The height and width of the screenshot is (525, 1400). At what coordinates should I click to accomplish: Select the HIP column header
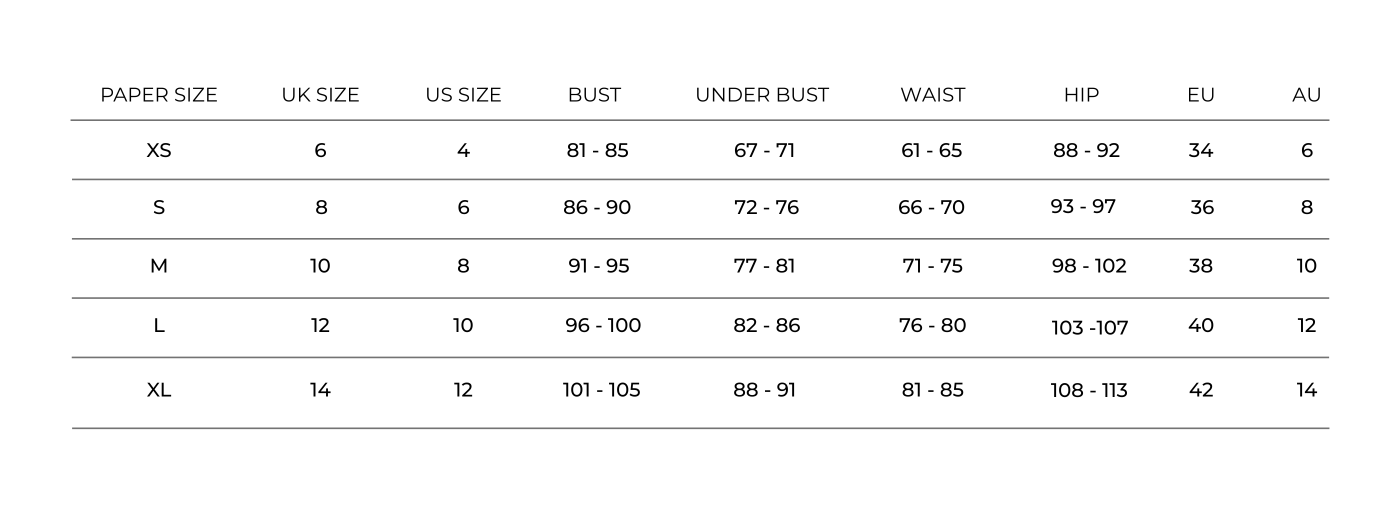1081,95
